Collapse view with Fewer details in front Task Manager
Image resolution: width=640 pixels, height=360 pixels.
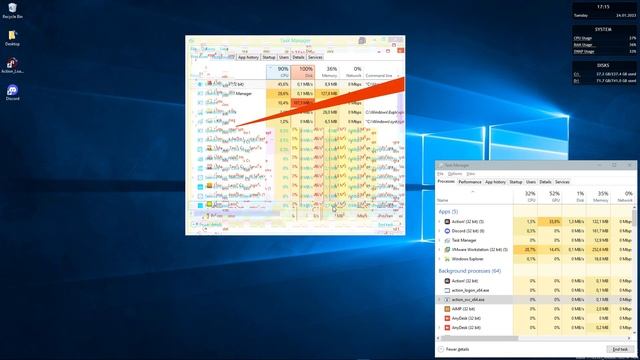pyautogui.click(x=454, y=349)
